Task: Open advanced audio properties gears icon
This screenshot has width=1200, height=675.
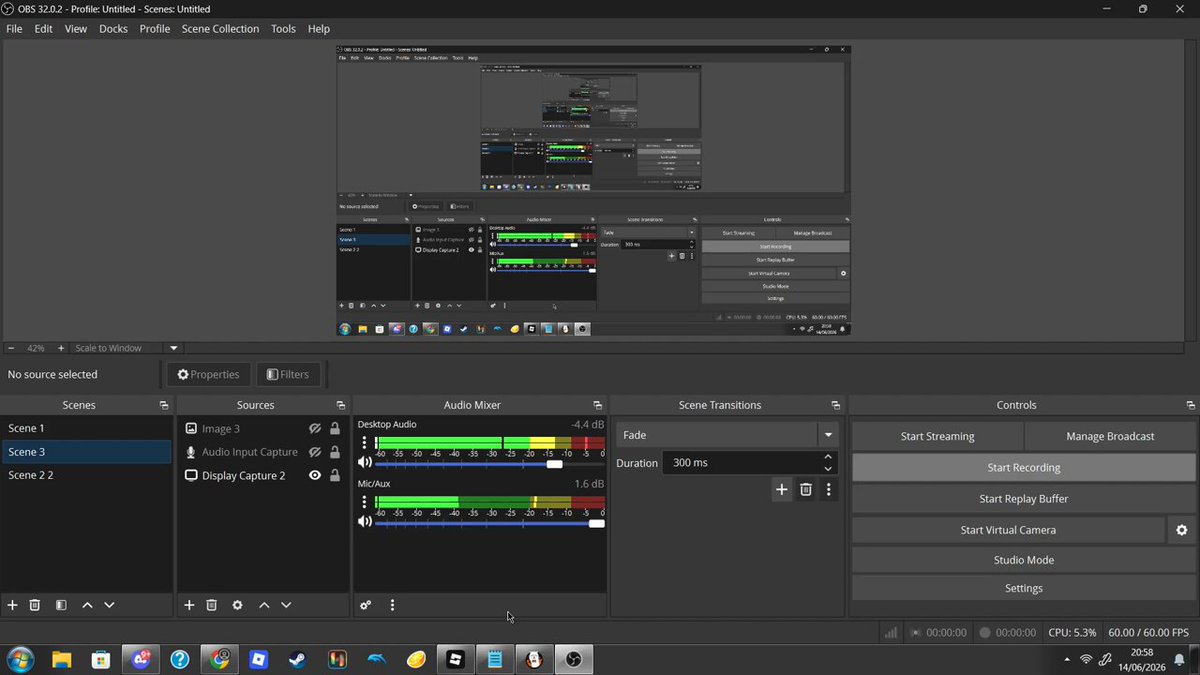Action: [x=366, y=605]
